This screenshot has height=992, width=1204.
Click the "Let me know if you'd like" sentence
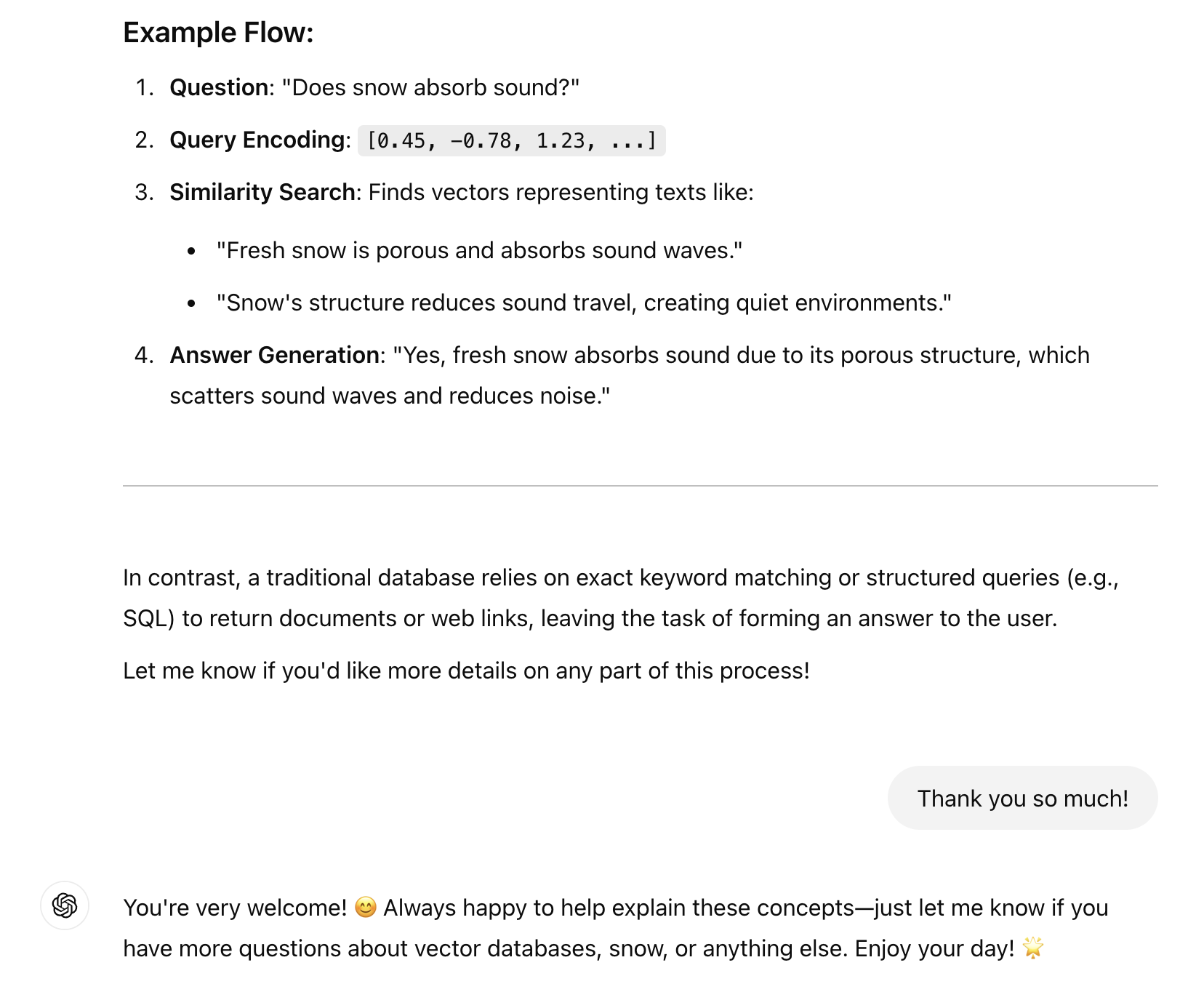pos(466,671)
